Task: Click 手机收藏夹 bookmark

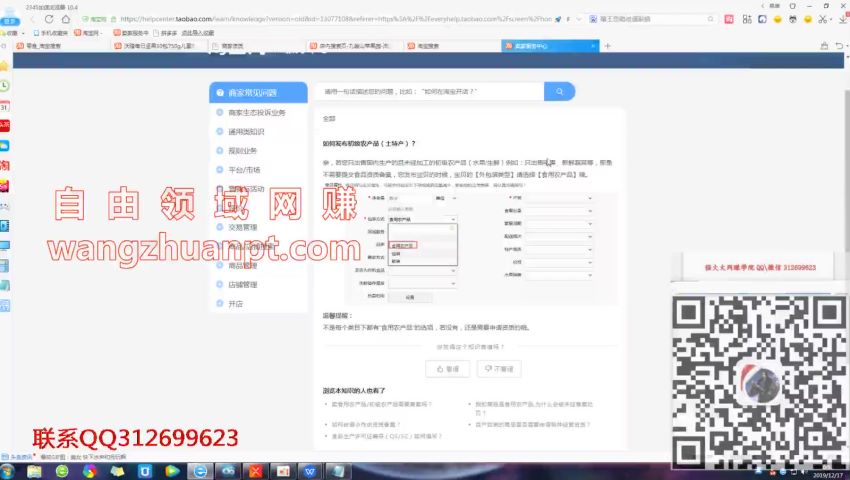Action: [51, 33]
